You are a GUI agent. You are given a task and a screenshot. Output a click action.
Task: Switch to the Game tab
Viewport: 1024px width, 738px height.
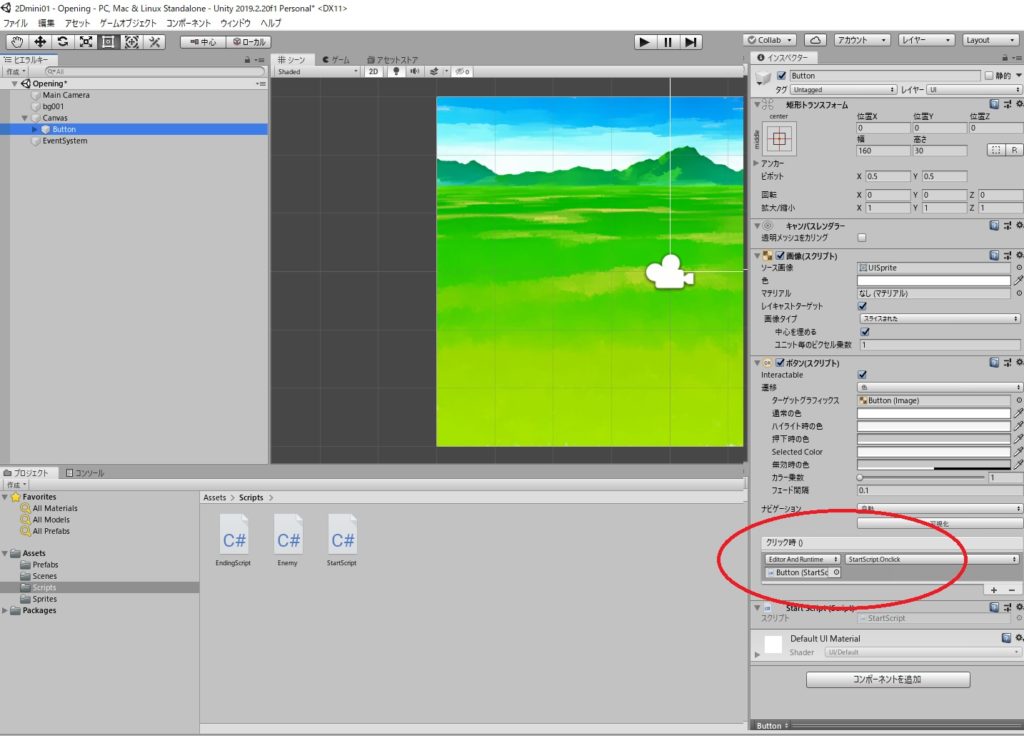point(336,59)
